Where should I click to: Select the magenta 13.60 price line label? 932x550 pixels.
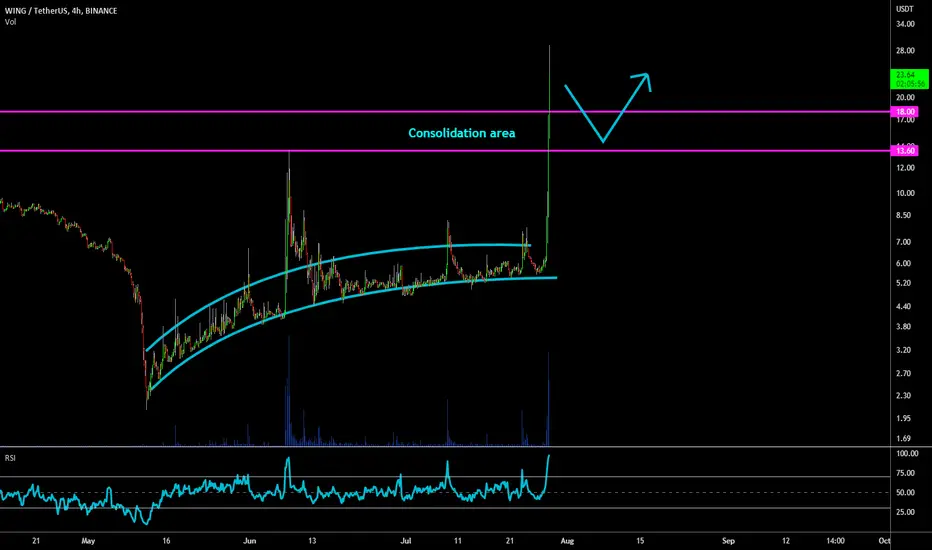click(904, 151)
